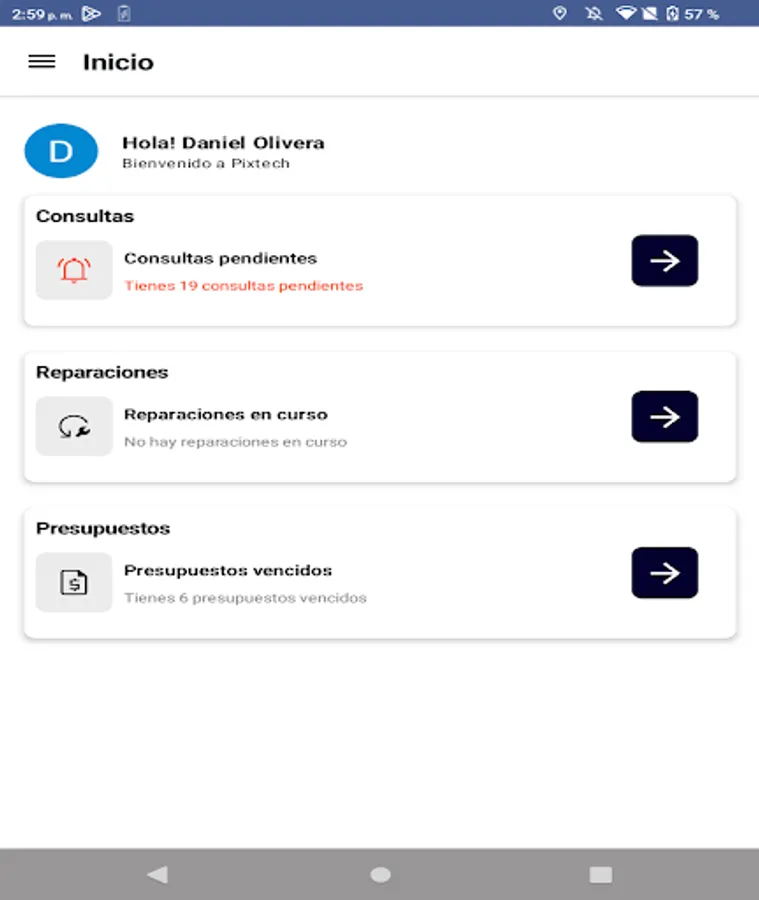Image resolution: width=759 pixels, height=900 pixels.
Task: Tap the Inicio title in the top bar
Action: (x=117, y=61)
